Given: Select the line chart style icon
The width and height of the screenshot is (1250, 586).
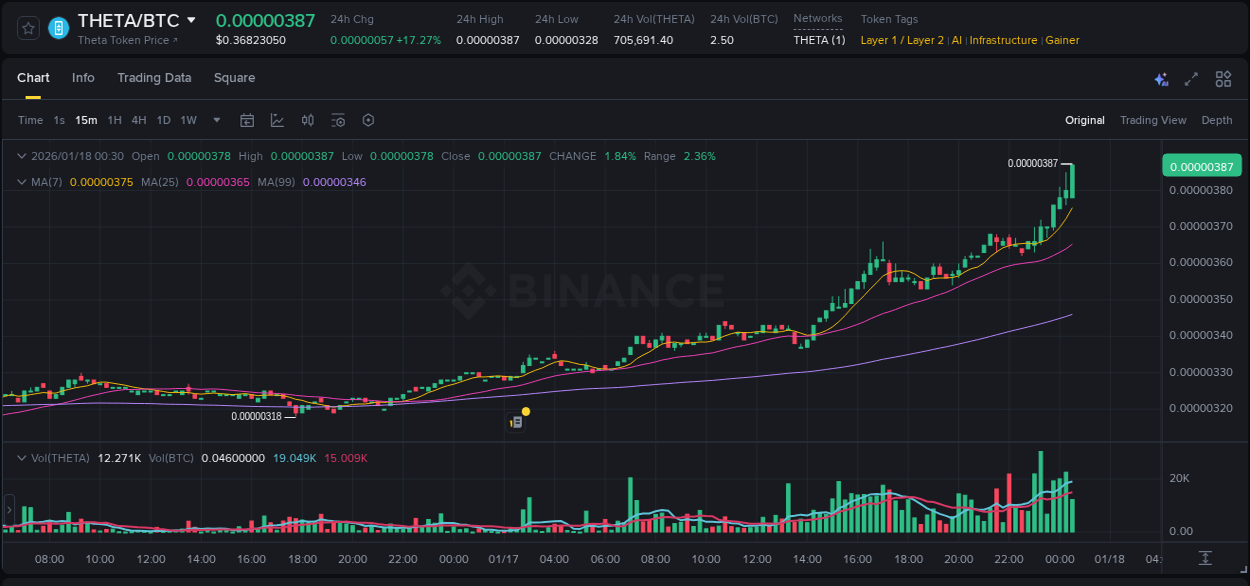Looking at the screenshot, I should pos(278,120).
